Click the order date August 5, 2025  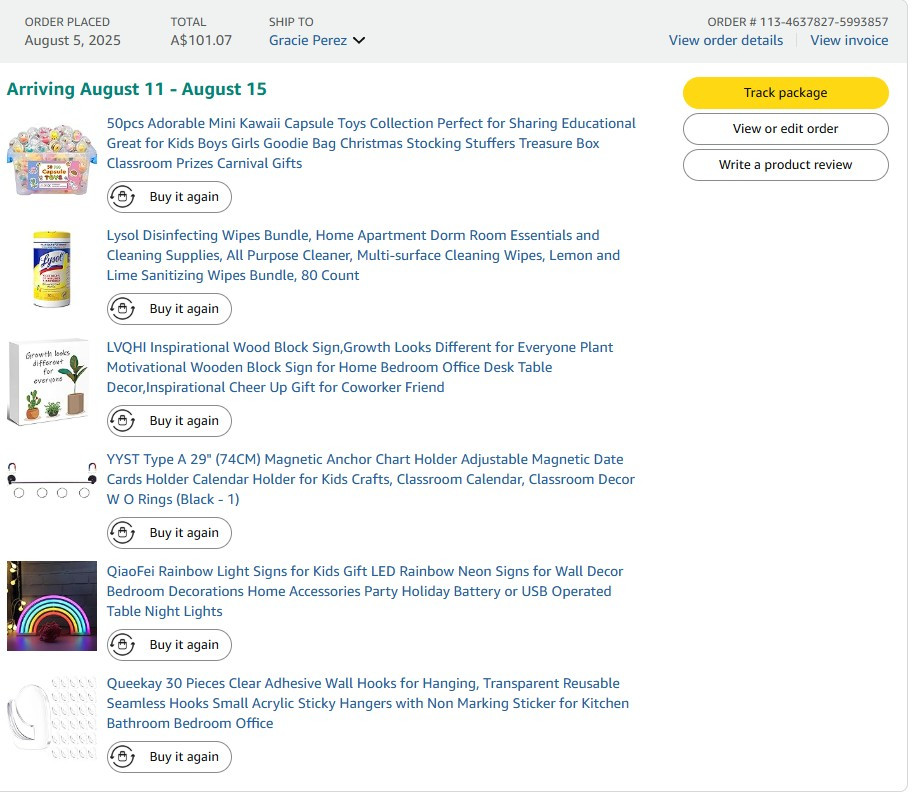[x=72, y=40]
